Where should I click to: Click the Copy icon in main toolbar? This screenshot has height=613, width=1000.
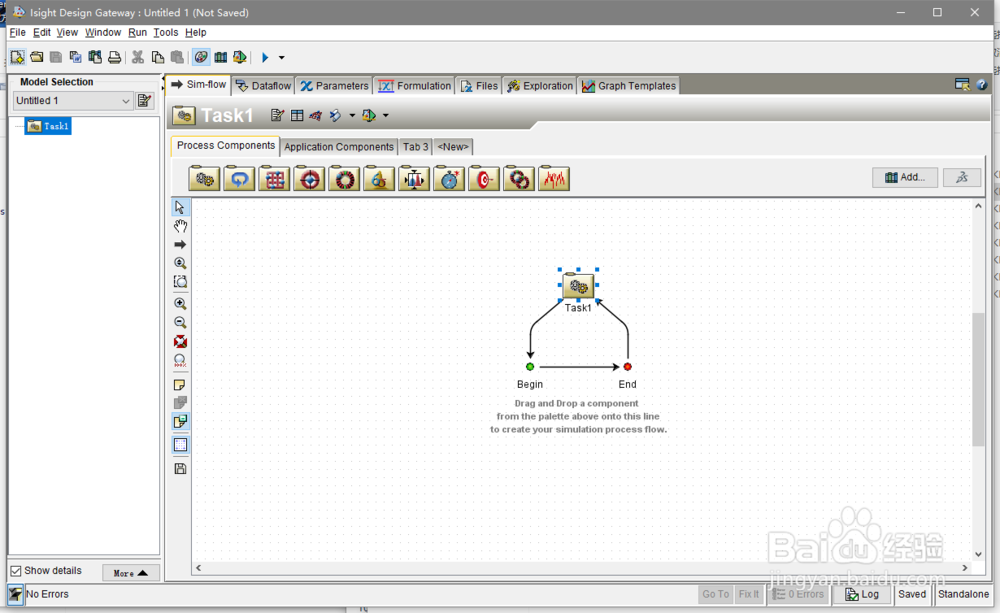pyautogui.click(x=158, y=57)
